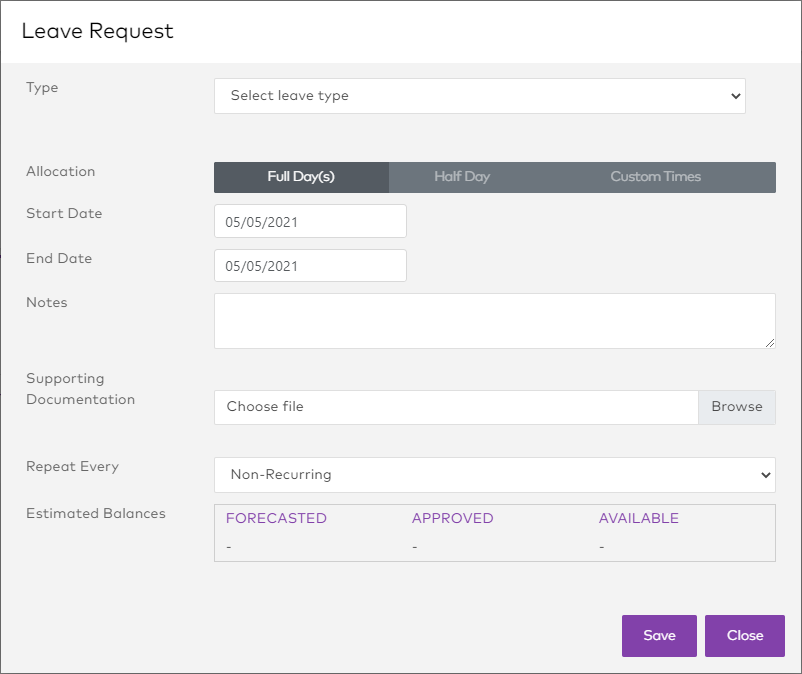Switch allocation to Half Day
Viewport: 802px width, 674px height.
tap(462, 177)
